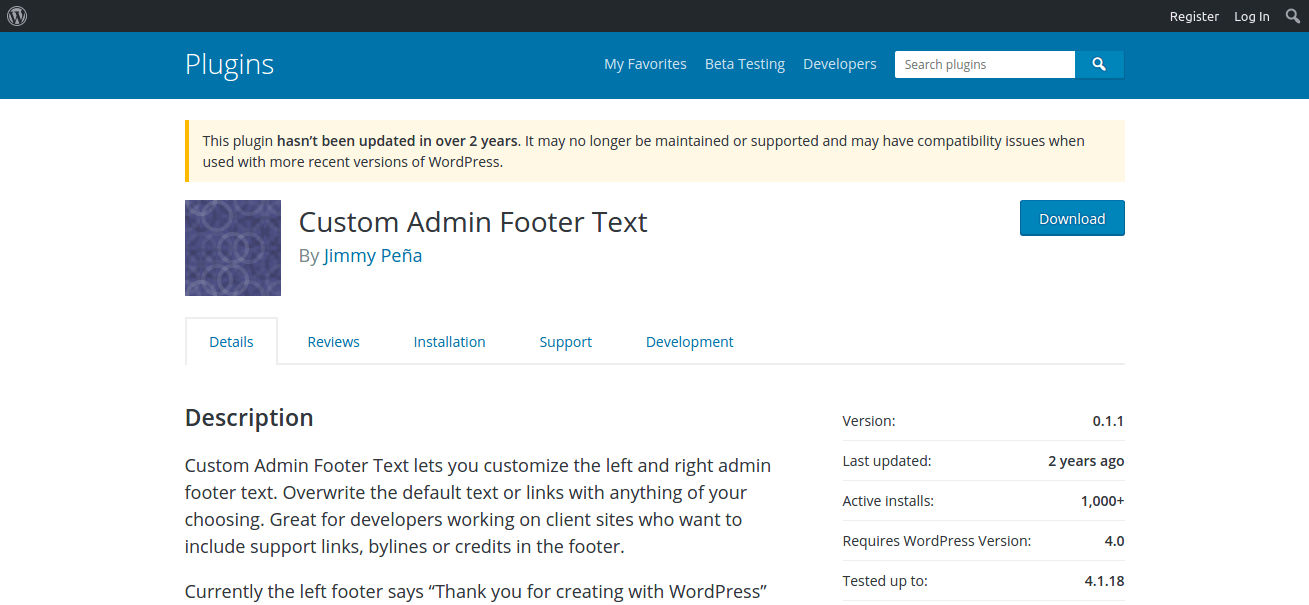Click the '2 years ago' last updated value
The height and width of the screenshot is (605, 1309).
pyautogui.click(x=1086, y=461)
